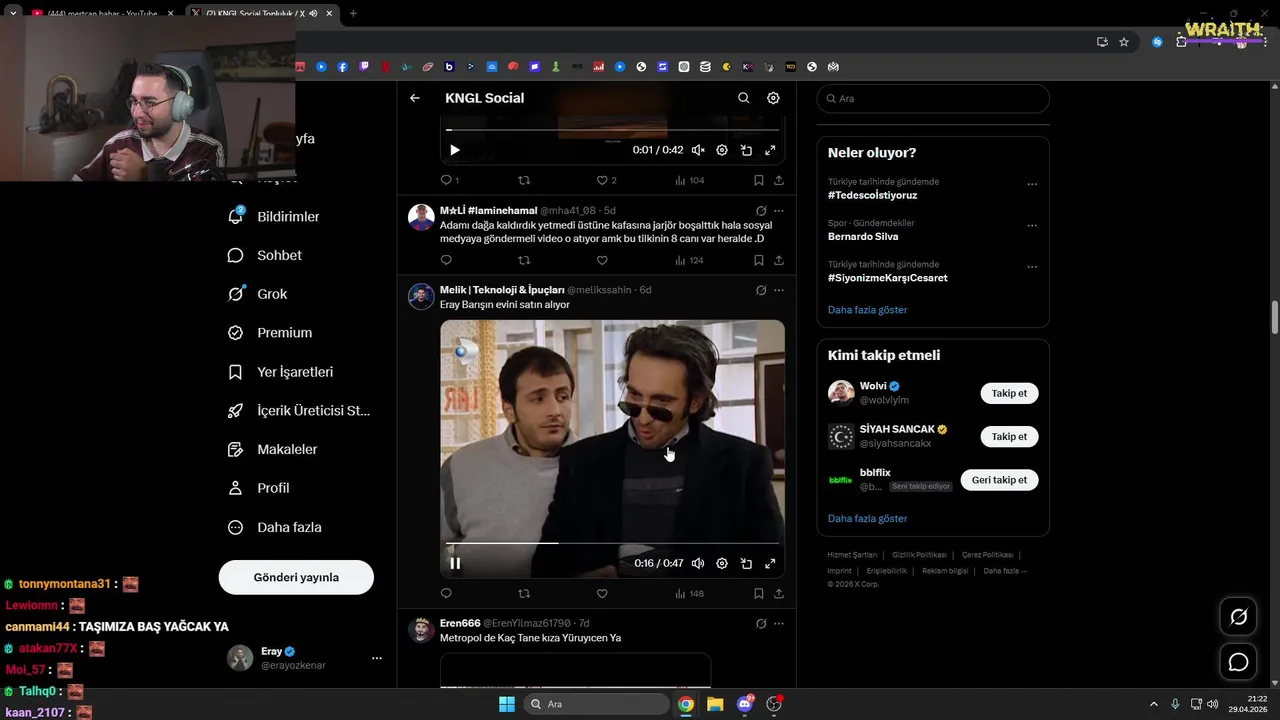Play the top video at 0:01 / 0:42
Screen dimensions: 1280x720
pos(455,150)
